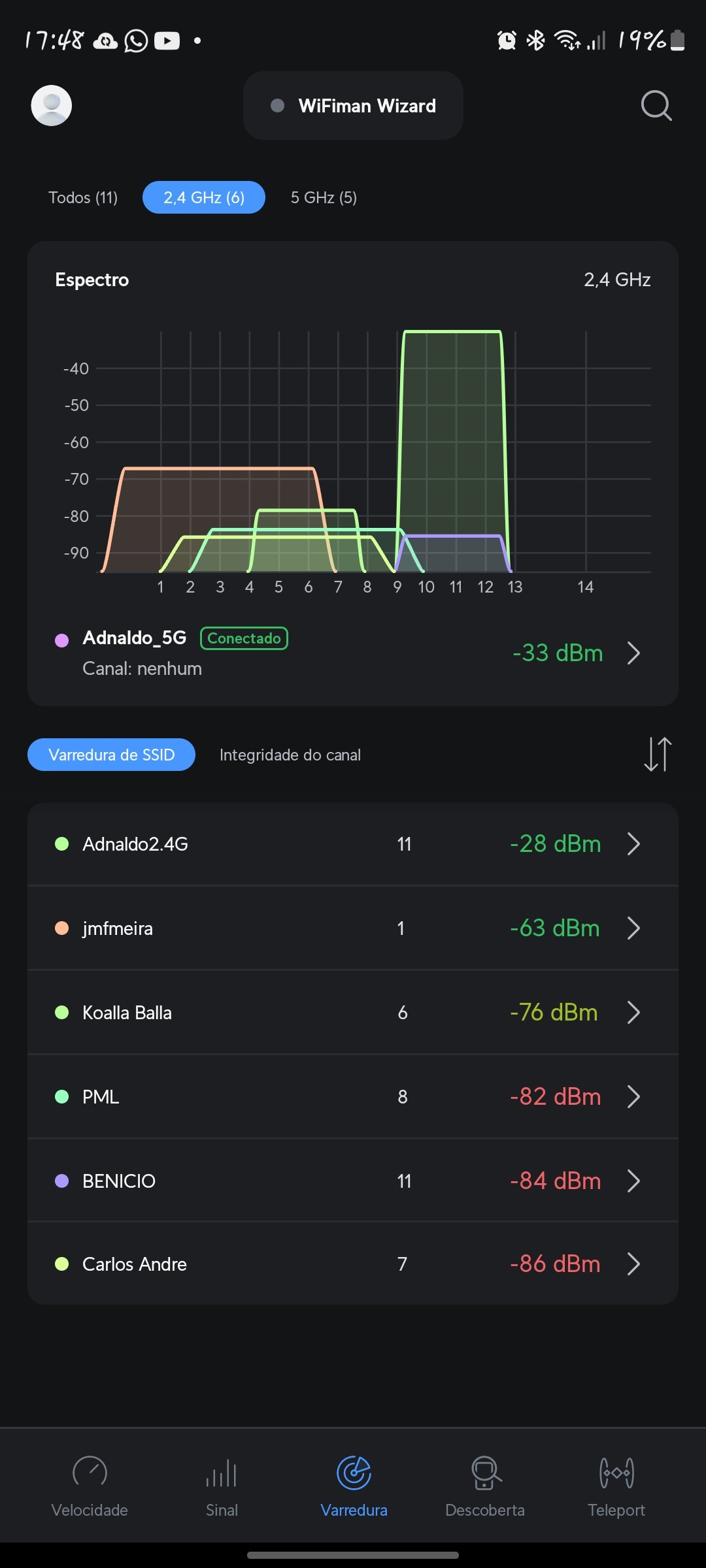The height and width of the screenshot is (1568, 706).
Task: Tap the Conectado status badge
Action: coord(244,638)
